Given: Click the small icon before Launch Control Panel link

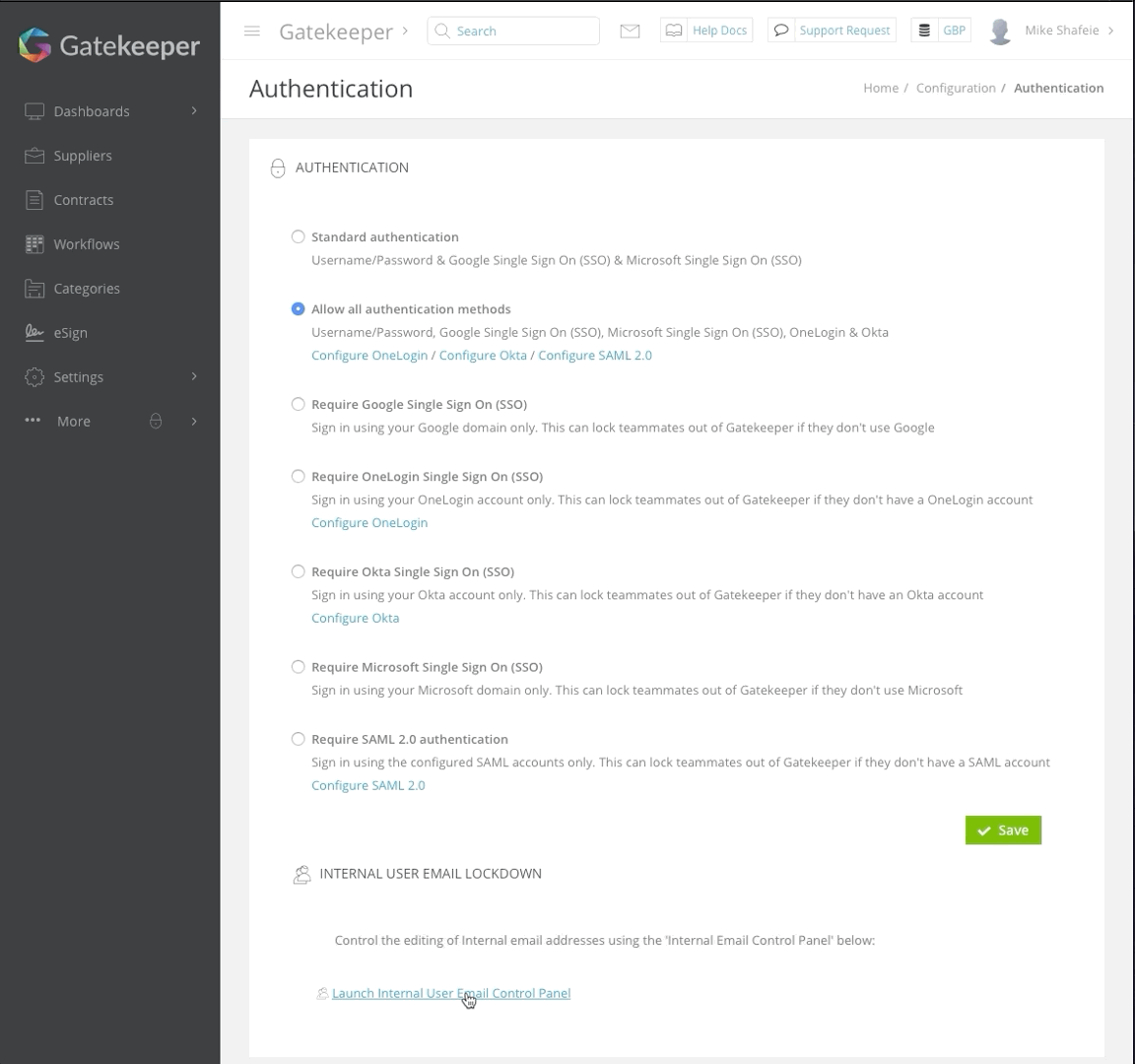Looking at the screenshot, I should (323, 994).
